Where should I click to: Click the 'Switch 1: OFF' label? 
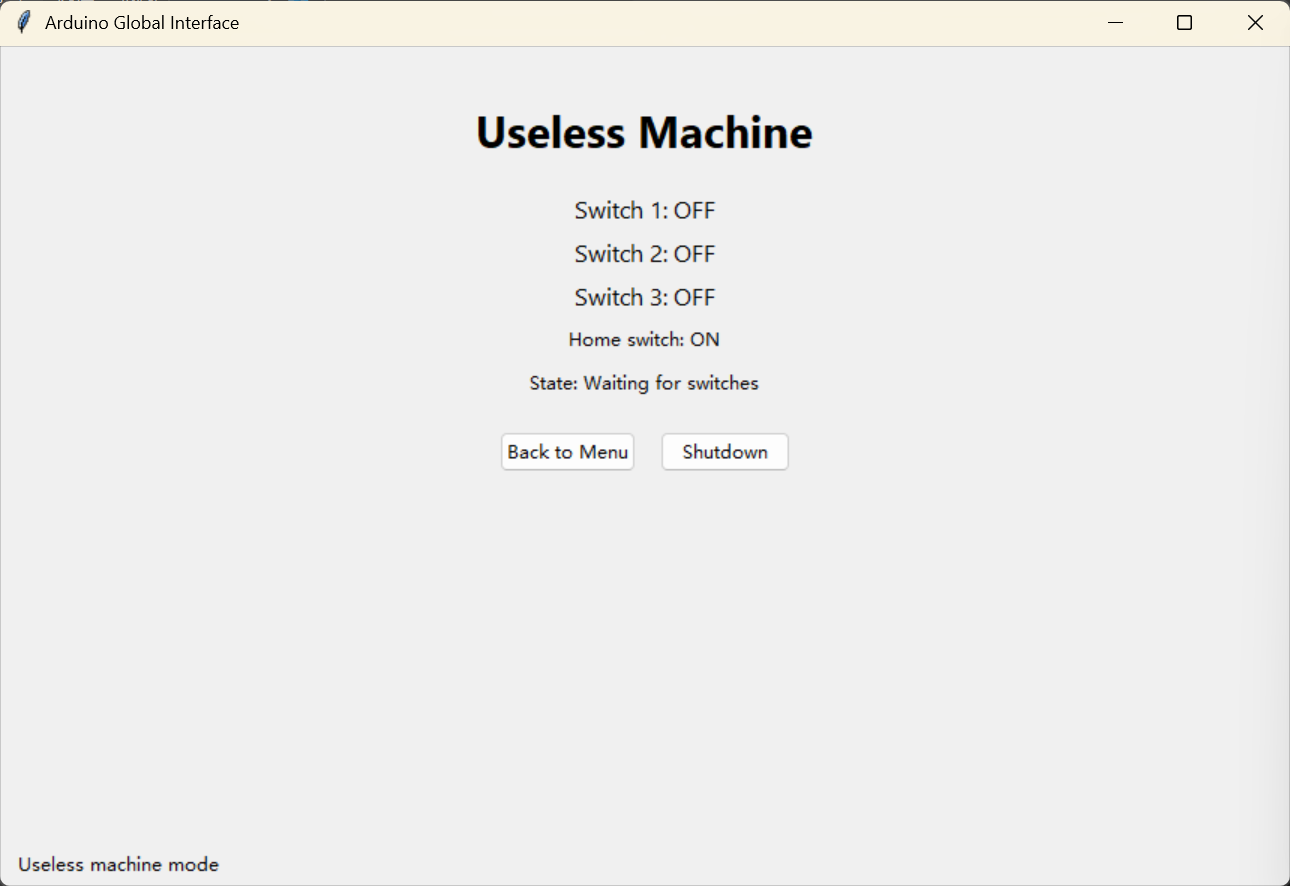pyautogui.click(x=645, y=211)
